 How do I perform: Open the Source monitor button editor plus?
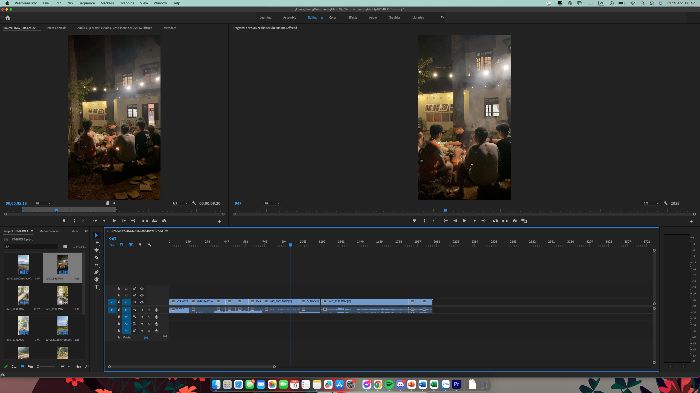click(x=219, y=221)
